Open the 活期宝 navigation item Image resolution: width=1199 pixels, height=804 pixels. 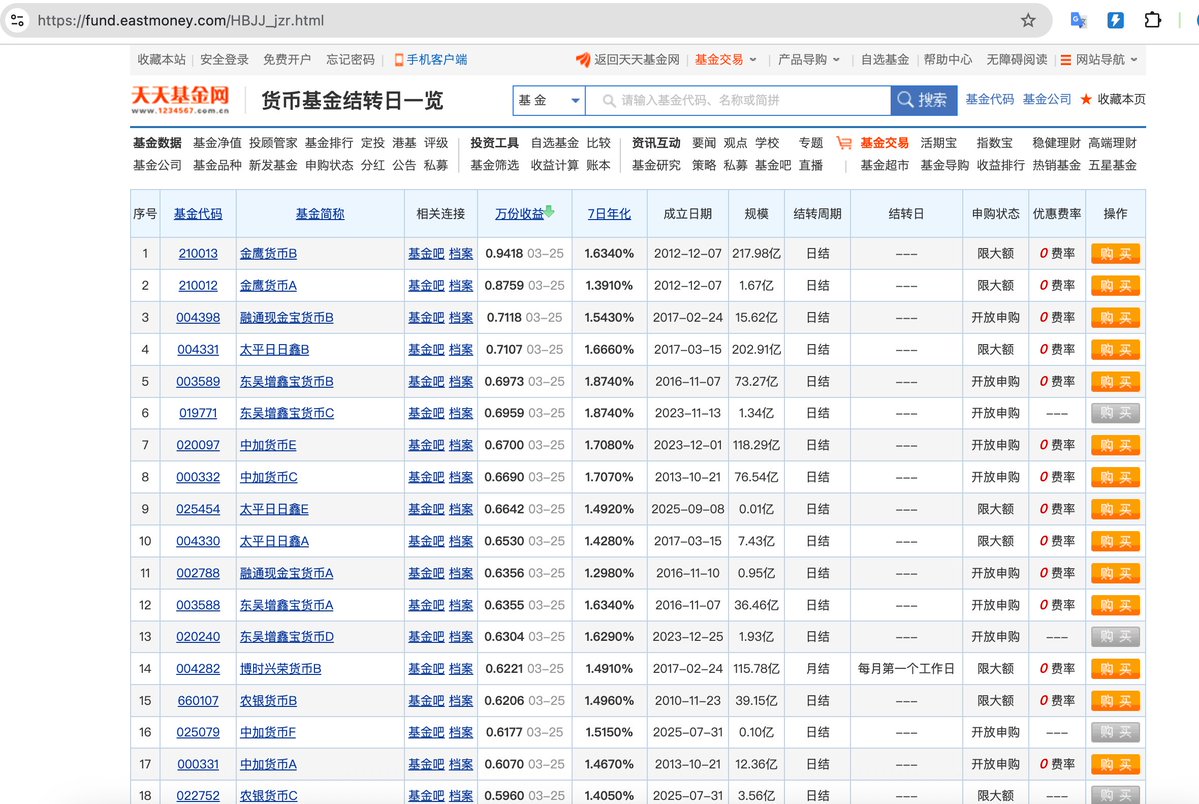[939, 143]
